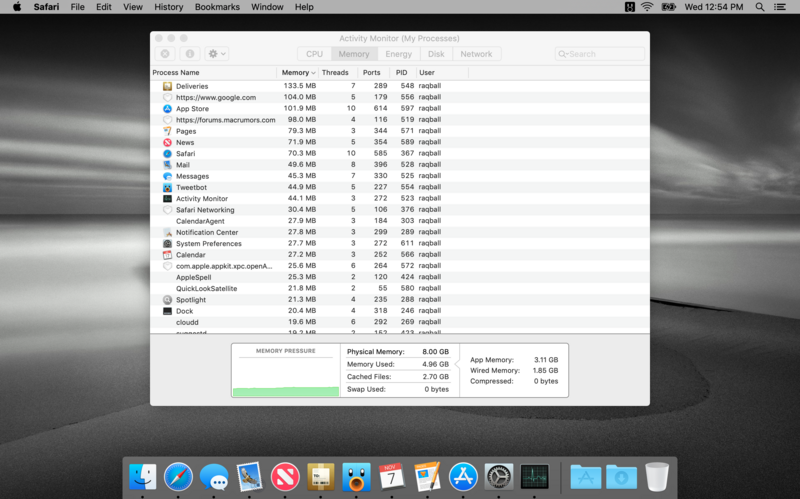The width and height of the screenshot is (800, 499).
Task: Select the Tweetbot process row
Action: coord(400,187)
